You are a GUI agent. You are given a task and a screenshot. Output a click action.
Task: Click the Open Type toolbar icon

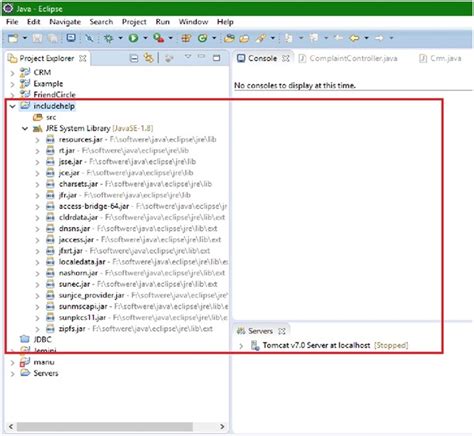point(229,38)
